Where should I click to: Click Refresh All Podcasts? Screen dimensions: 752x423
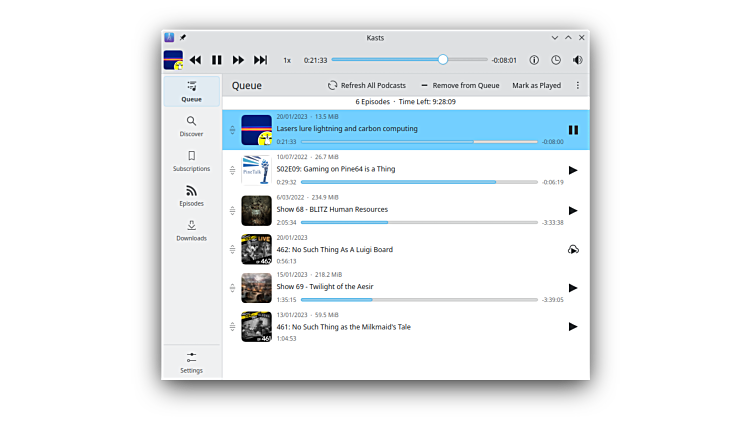click(366, 86)
